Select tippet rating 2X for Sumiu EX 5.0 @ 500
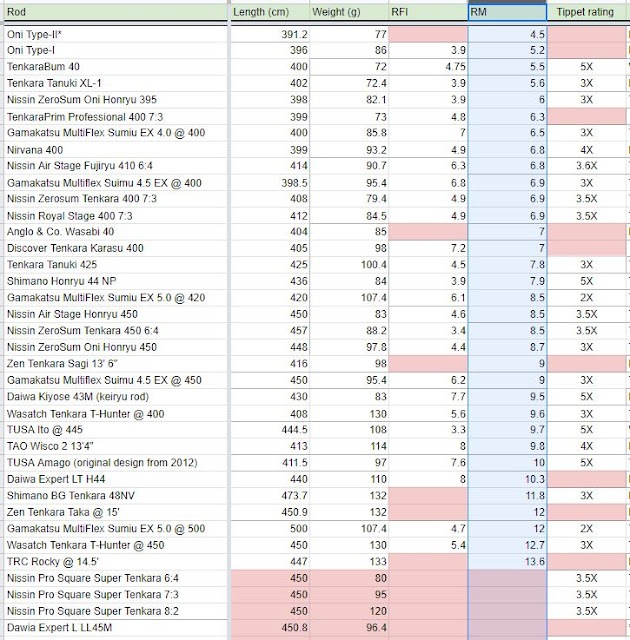The image size is (630, 640). pyautogui.click(x=586, y=529)
